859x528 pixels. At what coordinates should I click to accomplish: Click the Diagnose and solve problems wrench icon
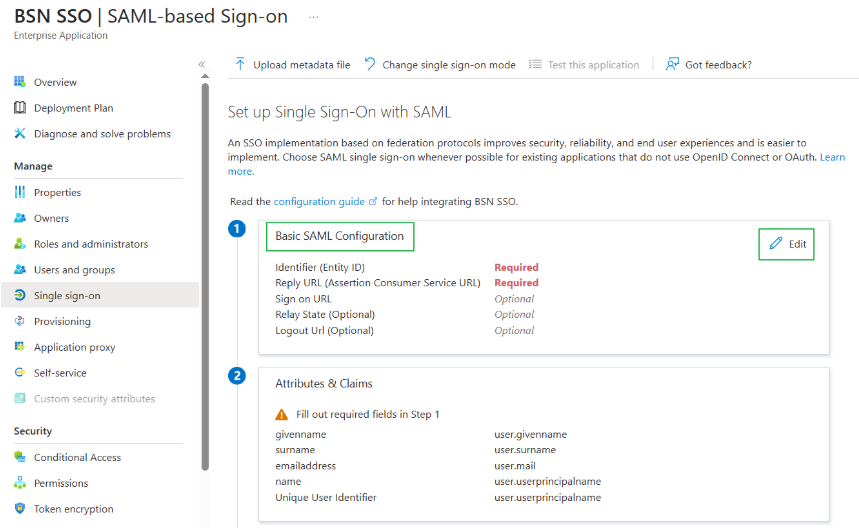[20, 133]
